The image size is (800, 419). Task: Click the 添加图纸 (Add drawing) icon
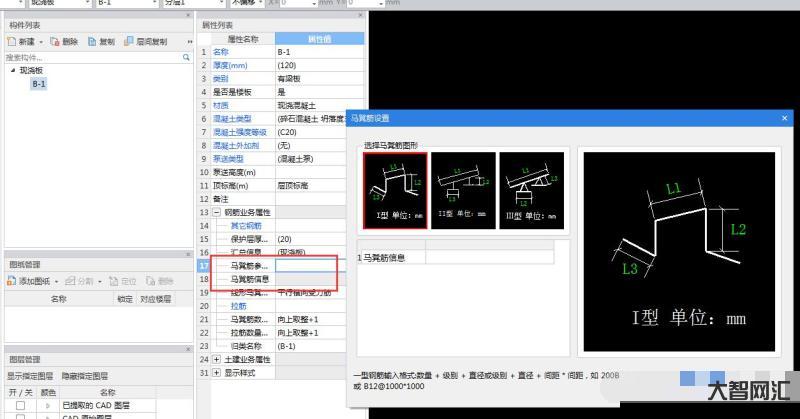[12, 282]
